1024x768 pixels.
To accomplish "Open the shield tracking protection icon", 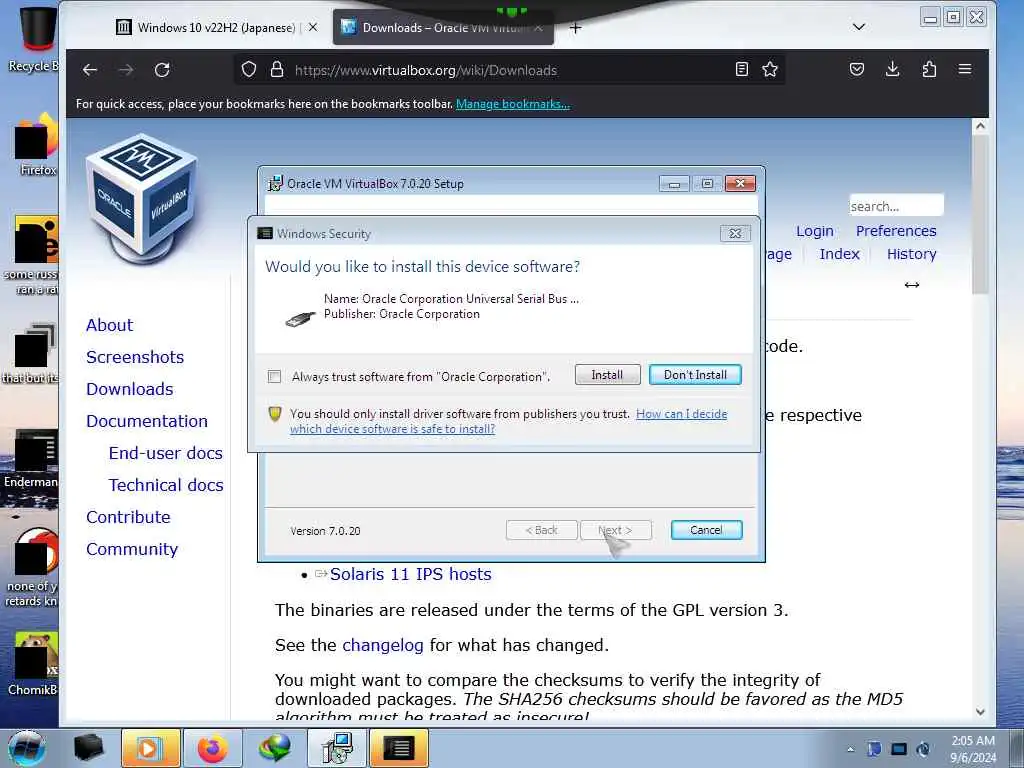I will 249,69.
